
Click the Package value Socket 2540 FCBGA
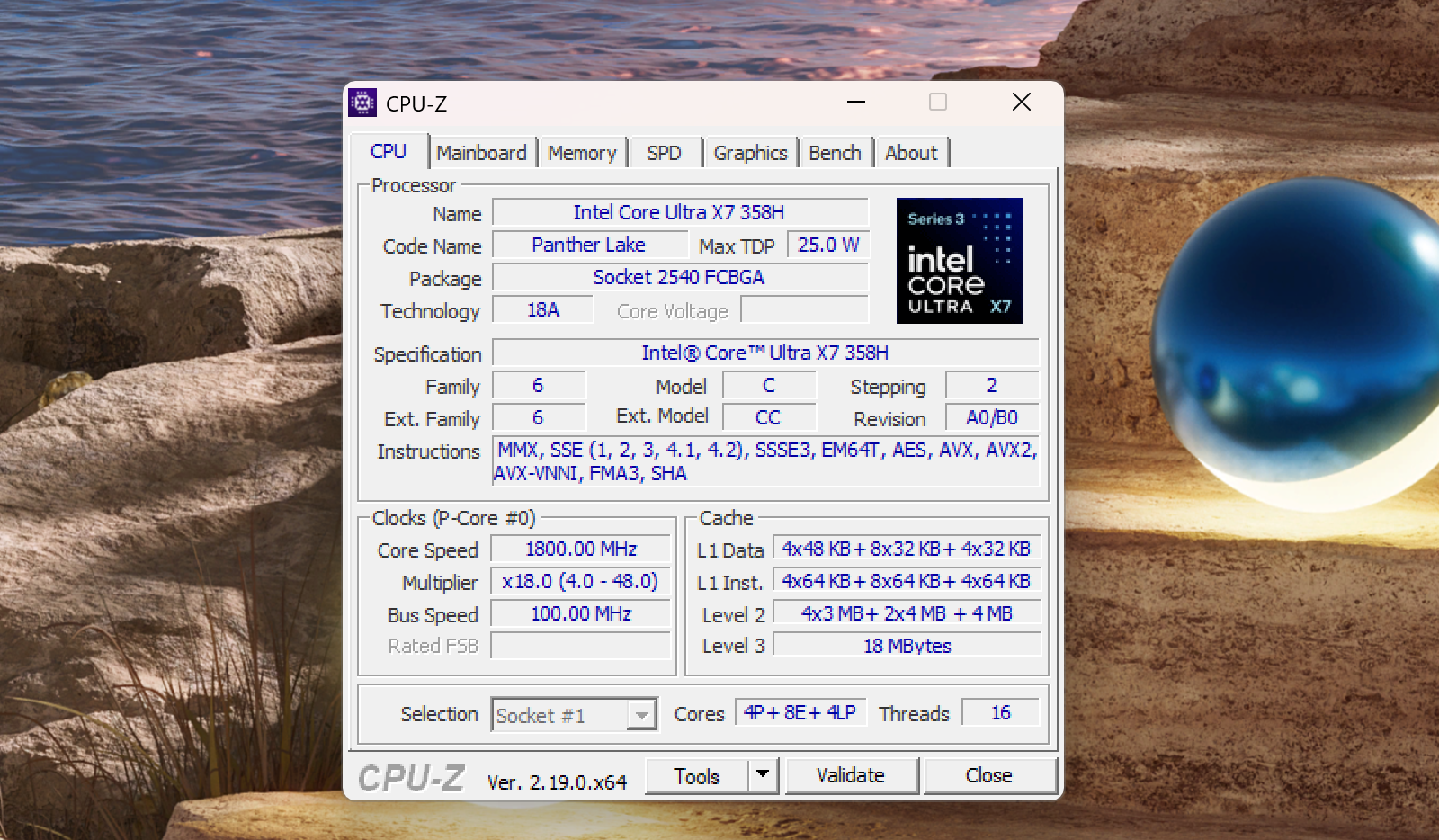(680, 277)
